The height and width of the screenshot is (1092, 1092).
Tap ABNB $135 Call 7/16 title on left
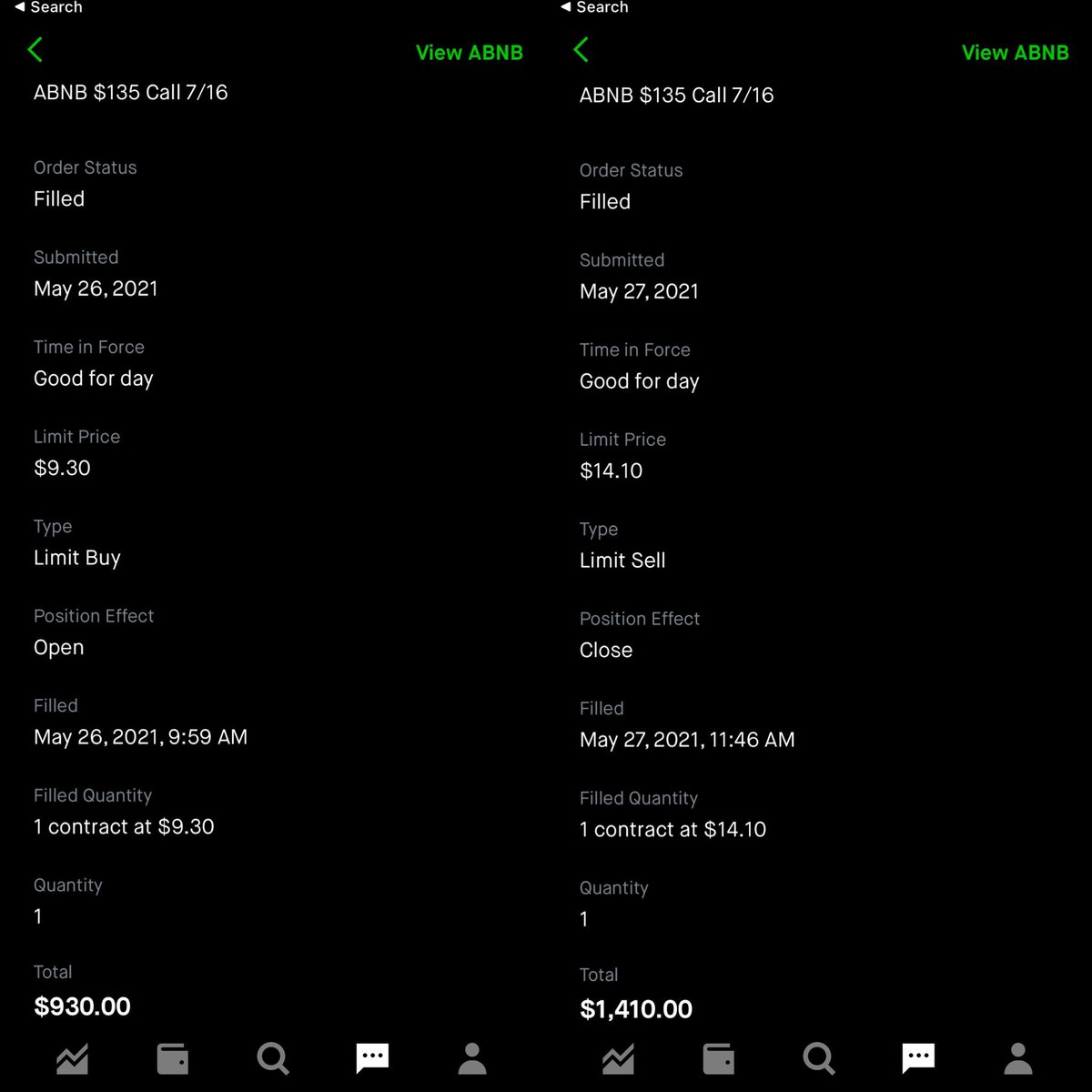pos(131,92)
